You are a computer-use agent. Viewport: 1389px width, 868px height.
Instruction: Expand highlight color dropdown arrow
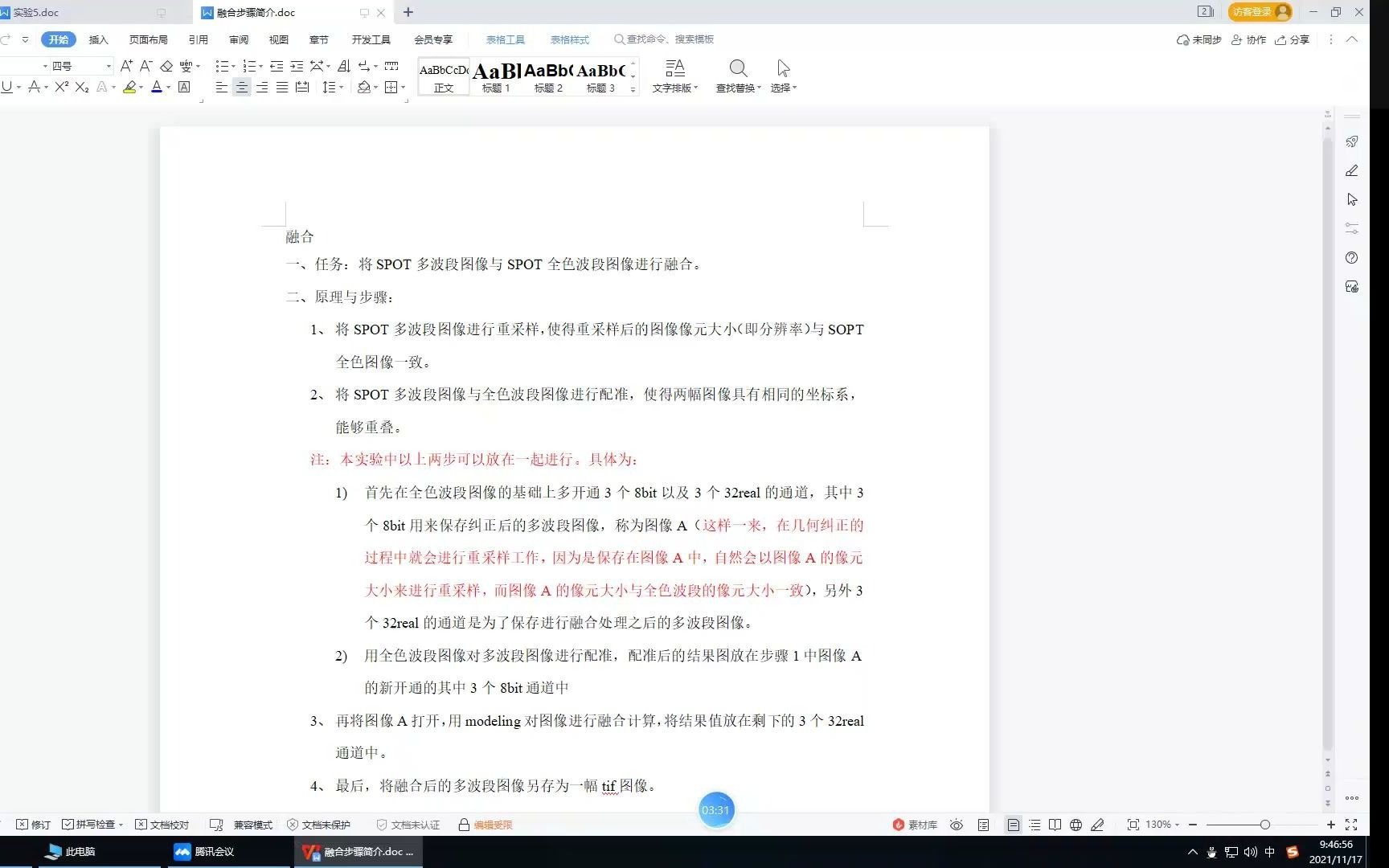click(141, 88)
